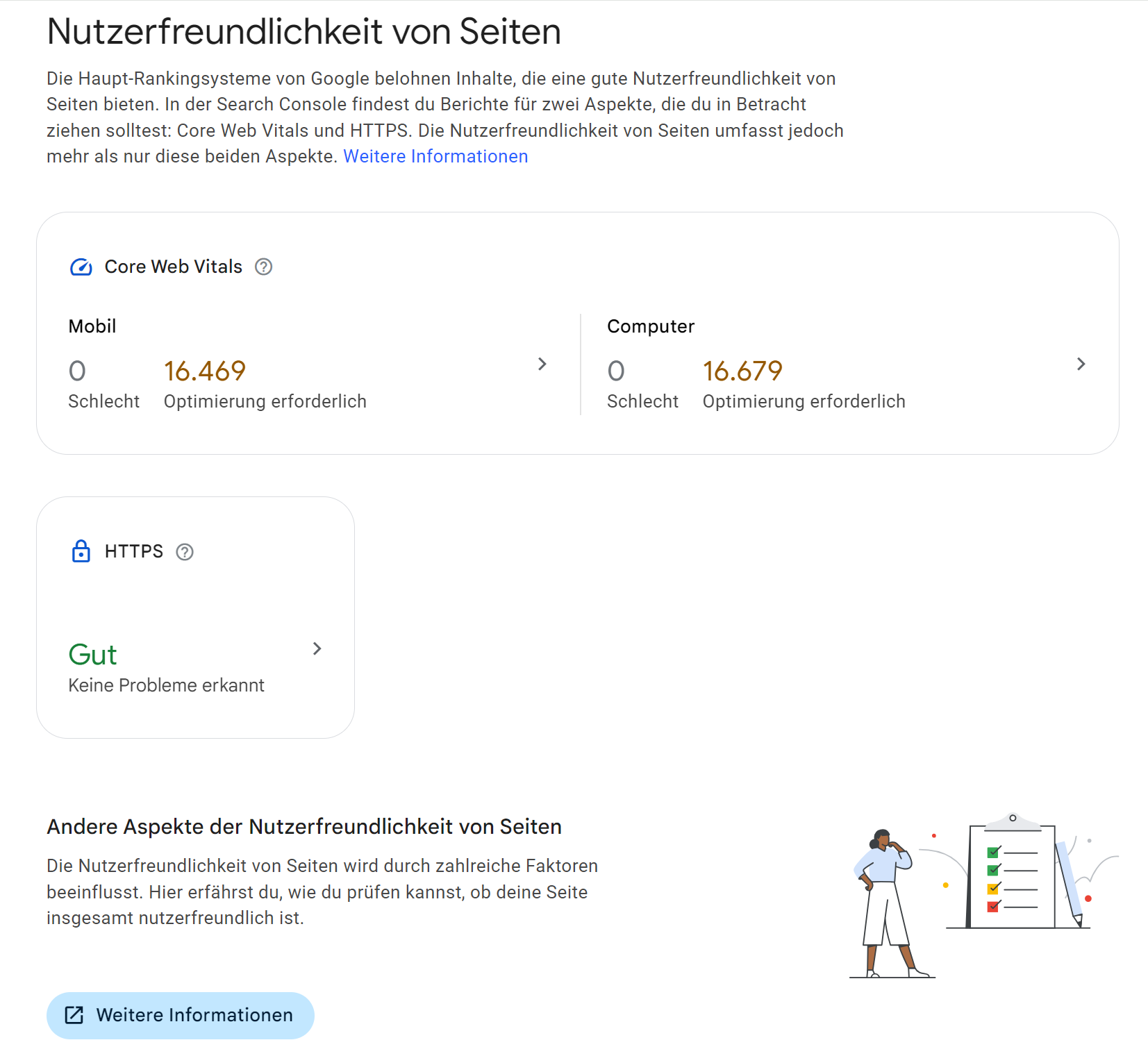Click the 16.679 Optimierung erforderlich value for Computer
Image resolution: width=1148 pixels, height=1056 pixels.
pos(742,371)
